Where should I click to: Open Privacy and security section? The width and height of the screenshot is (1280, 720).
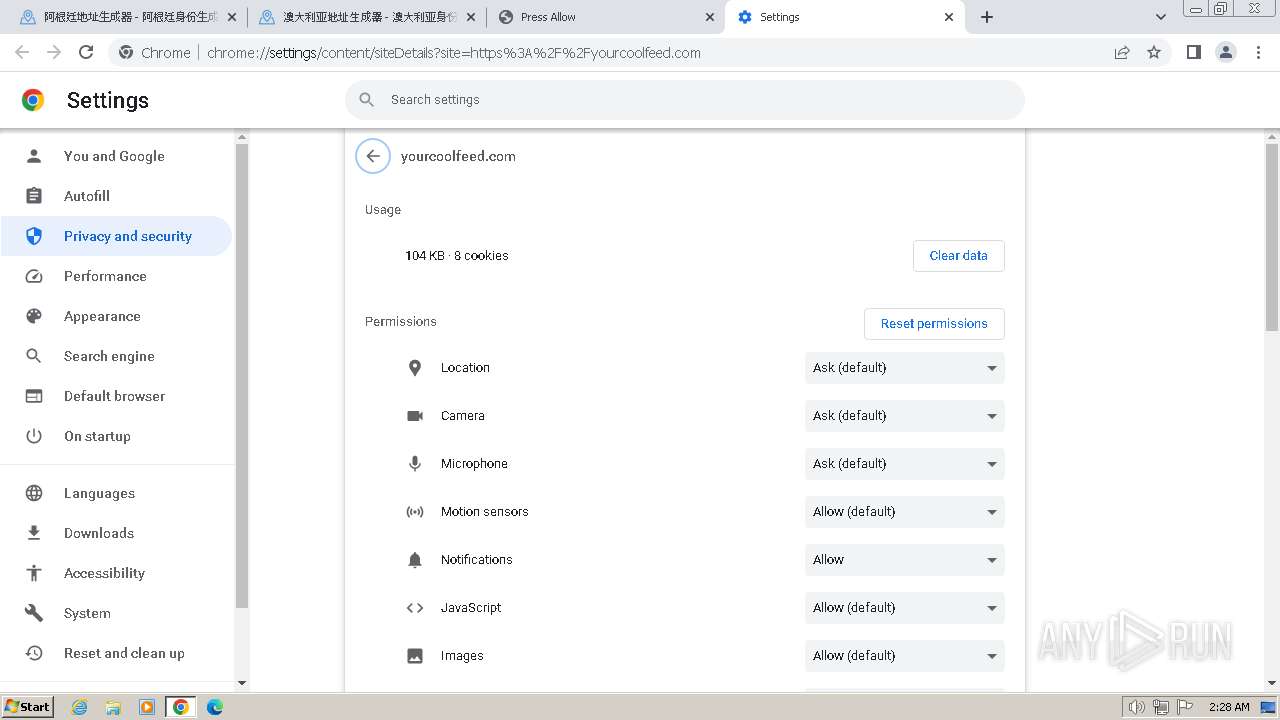pyautogui.click(x=116, y=236)
